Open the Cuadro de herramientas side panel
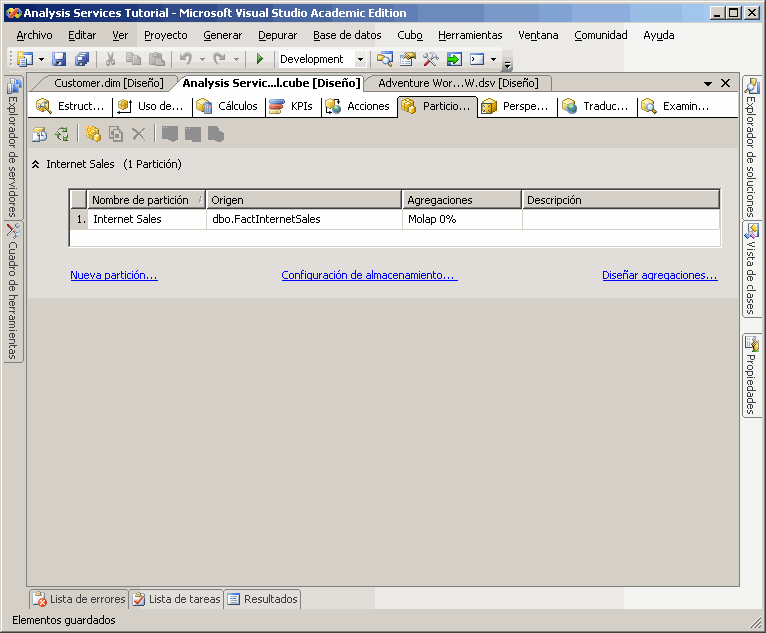The height and width of the screenshot is (633, 766). click(x=14, y=292)
